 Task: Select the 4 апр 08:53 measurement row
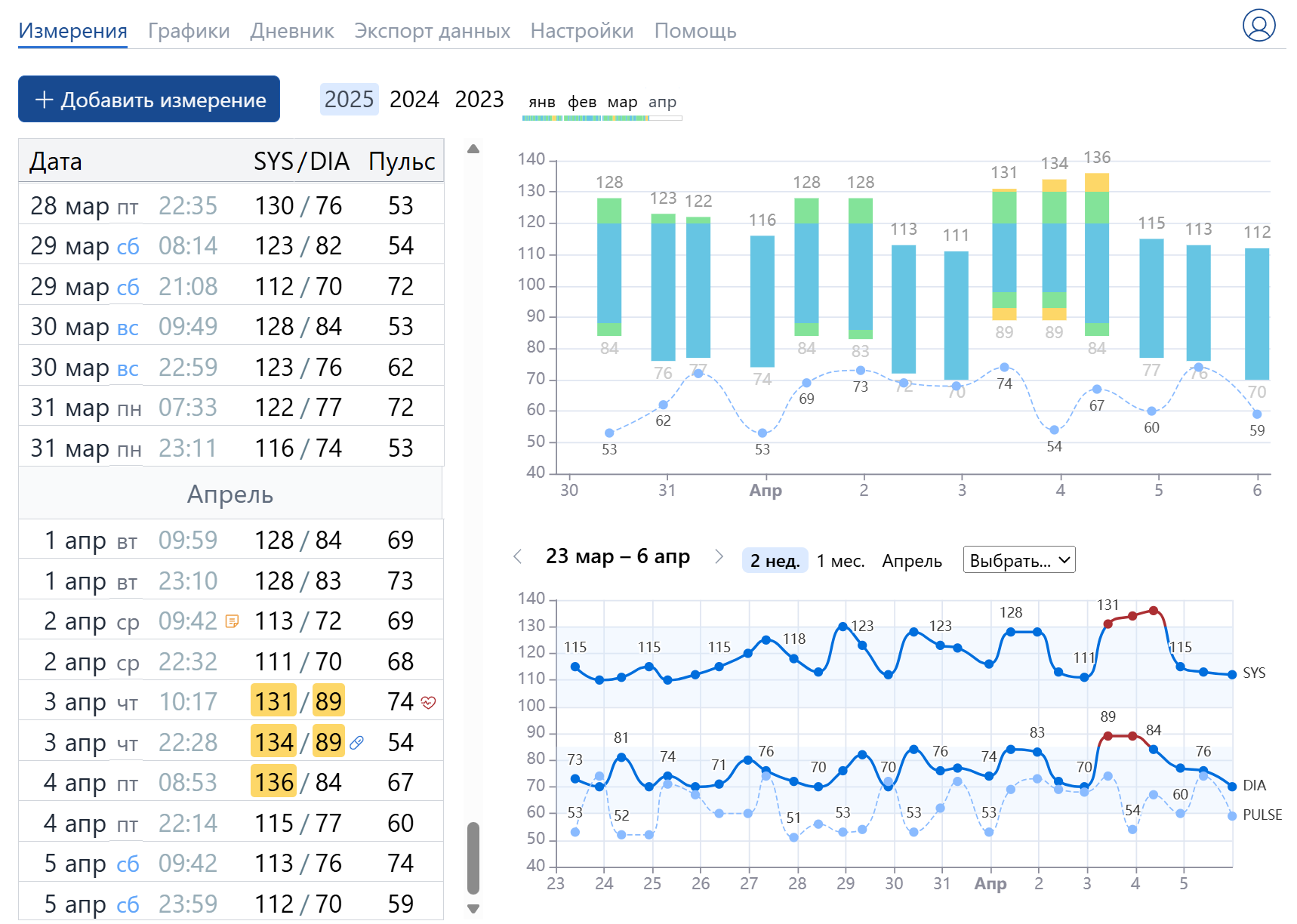pyautogui.click(x=230, y=783)
